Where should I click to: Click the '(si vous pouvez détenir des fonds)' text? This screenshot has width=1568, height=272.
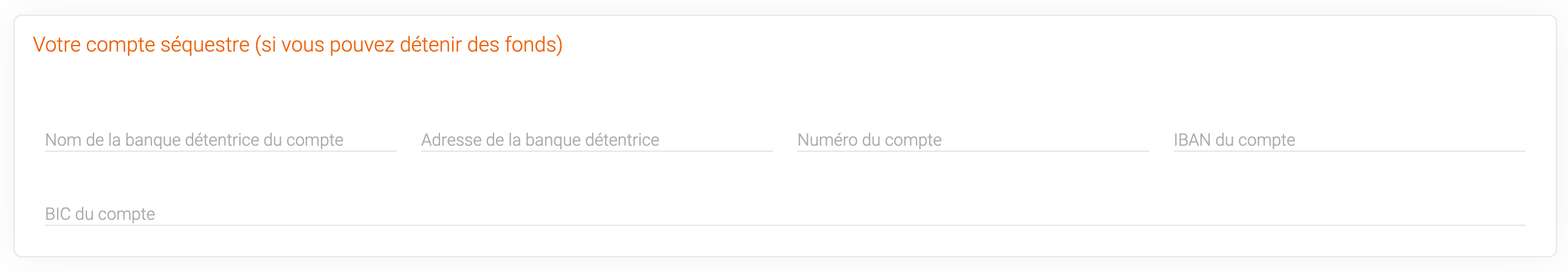[x=408, y=44]
